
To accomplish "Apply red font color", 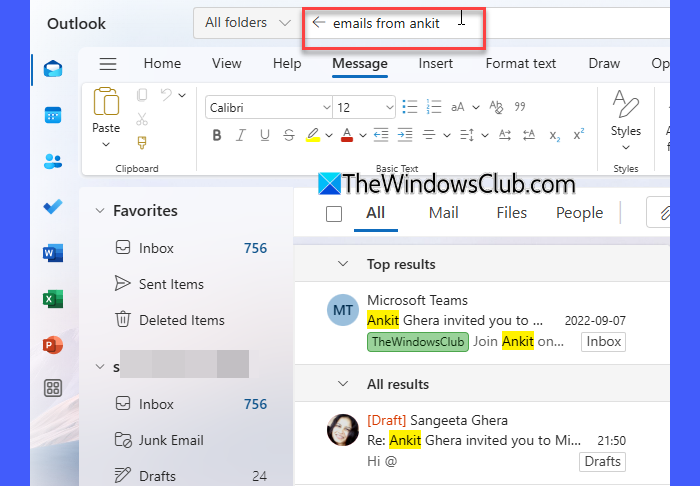I will 347,135.
